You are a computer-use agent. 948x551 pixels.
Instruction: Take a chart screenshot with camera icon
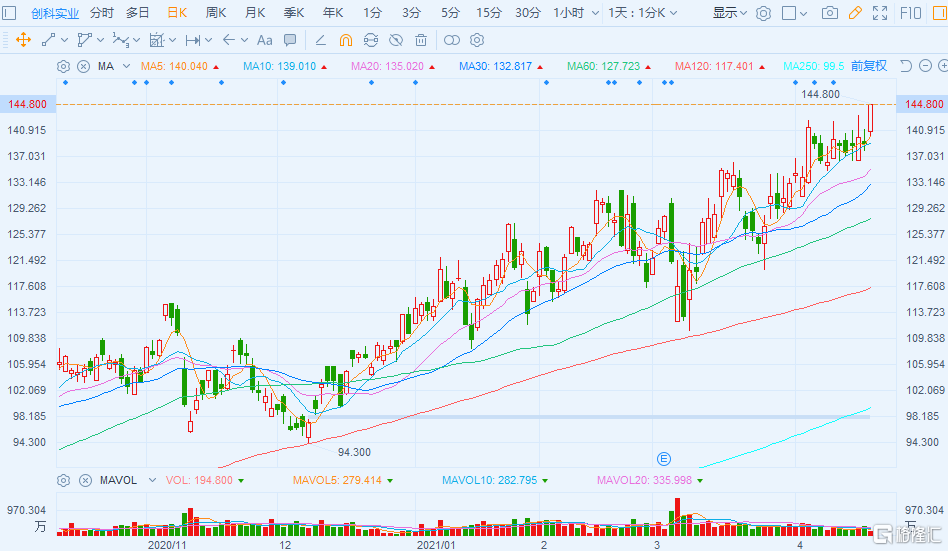(829, 13)
